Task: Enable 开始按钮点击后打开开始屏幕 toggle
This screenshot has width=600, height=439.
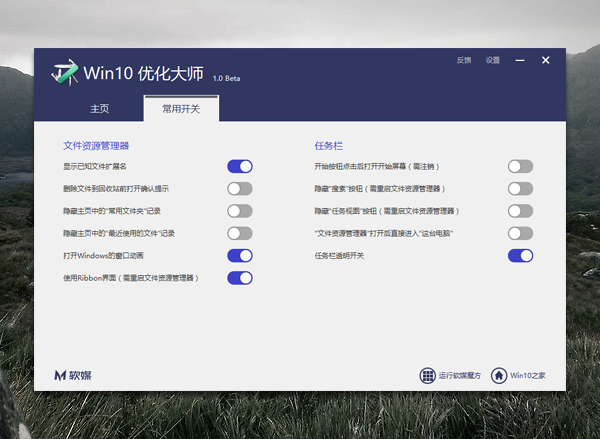Action: pyautogui.click(x=520, y=166)
